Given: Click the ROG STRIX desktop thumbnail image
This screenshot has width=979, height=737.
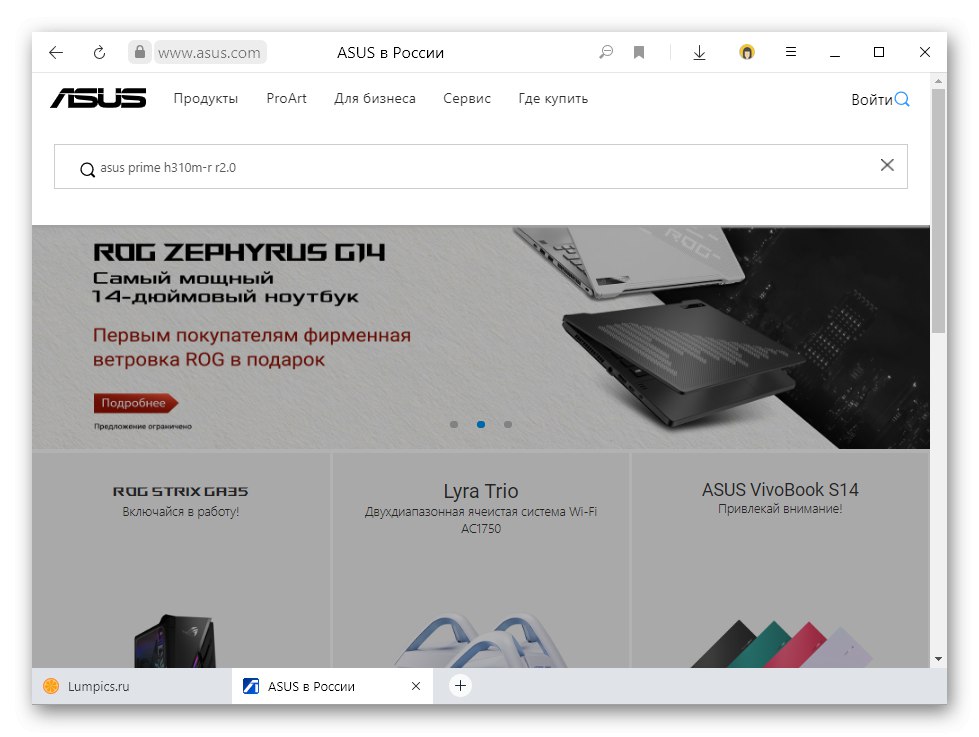Looking at the screenshot, I should tap(175, 641).
